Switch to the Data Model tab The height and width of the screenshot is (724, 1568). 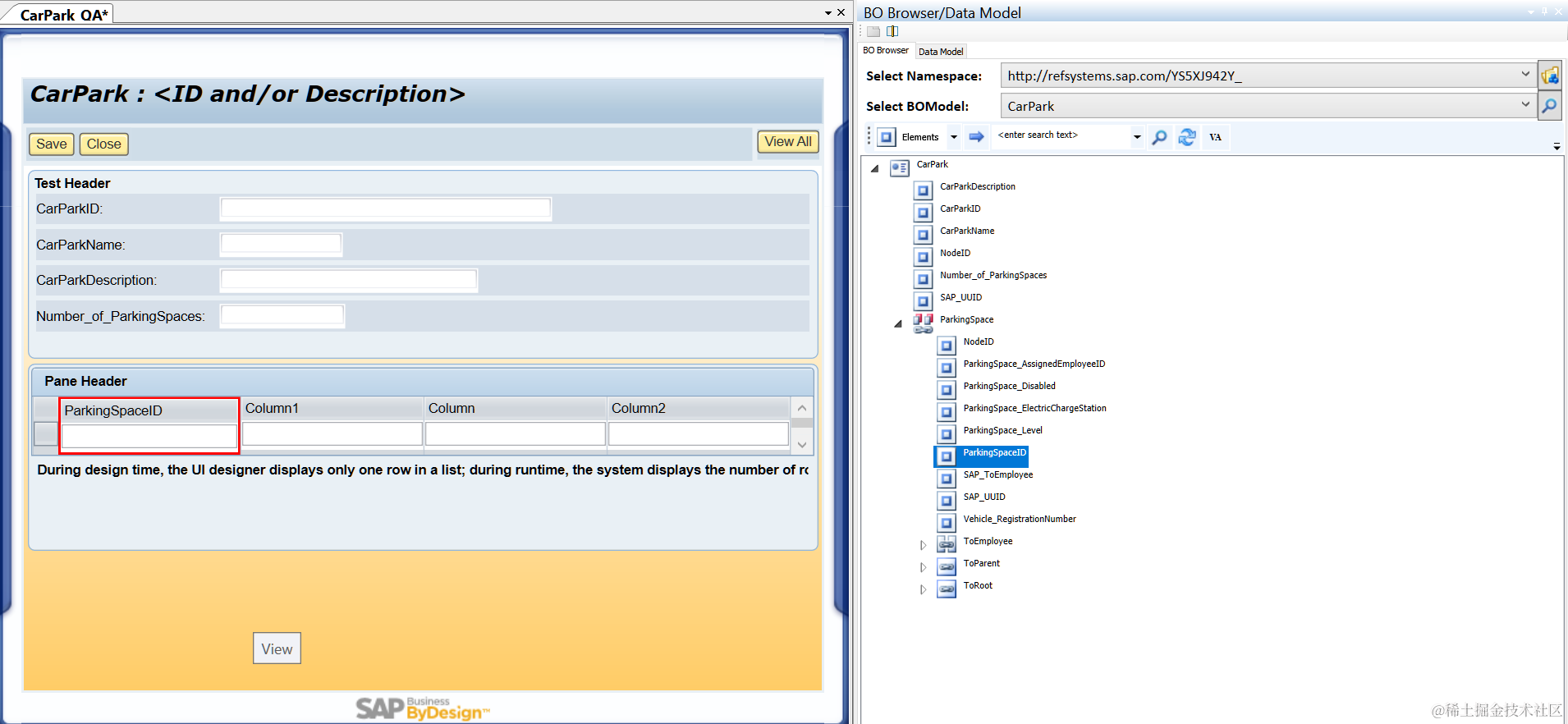pos(941,52)
